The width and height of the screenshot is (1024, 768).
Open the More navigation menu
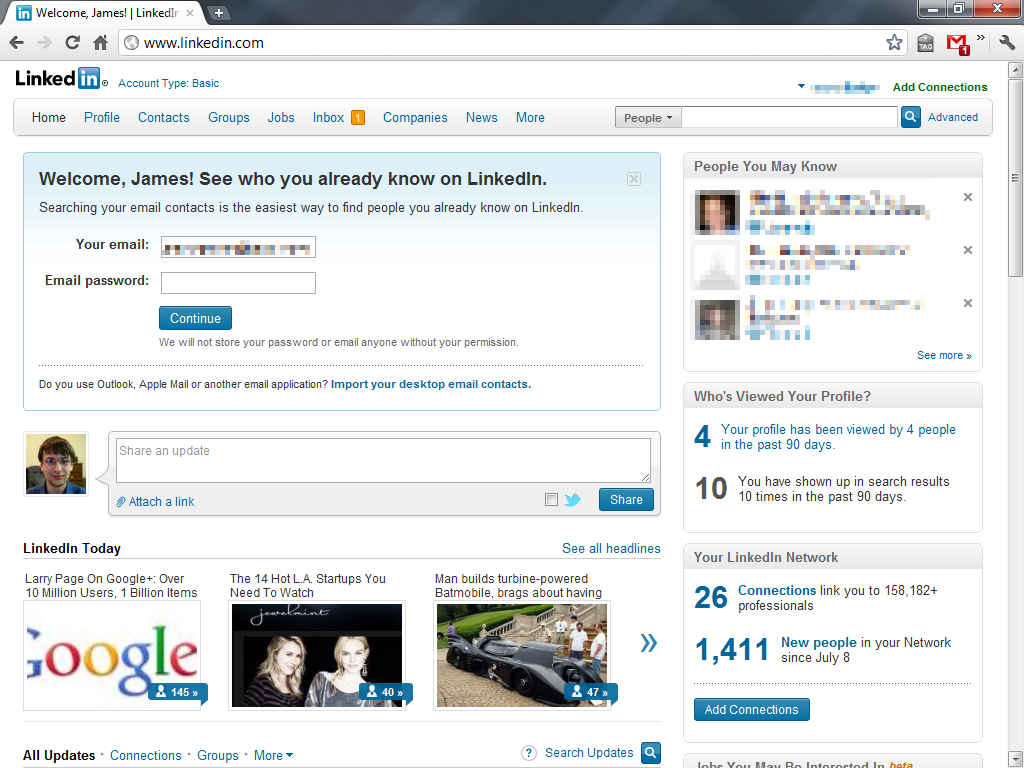pos(530,118)
